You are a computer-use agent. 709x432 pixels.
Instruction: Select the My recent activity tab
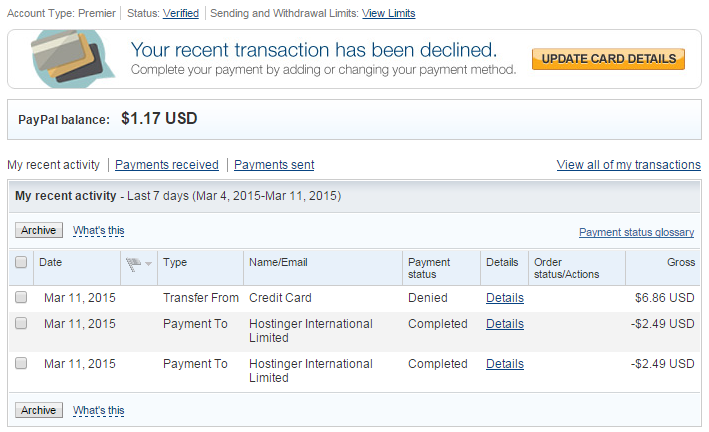[54, 165]
